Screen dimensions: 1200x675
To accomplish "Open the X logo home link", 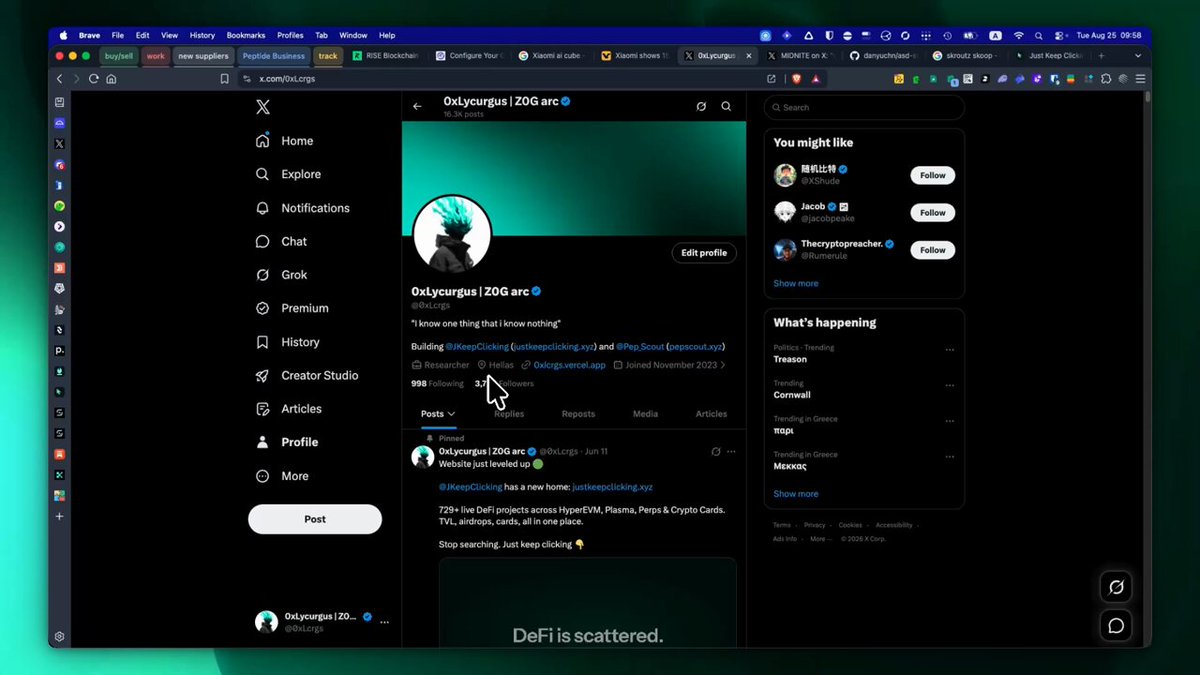I will point(263,107).
